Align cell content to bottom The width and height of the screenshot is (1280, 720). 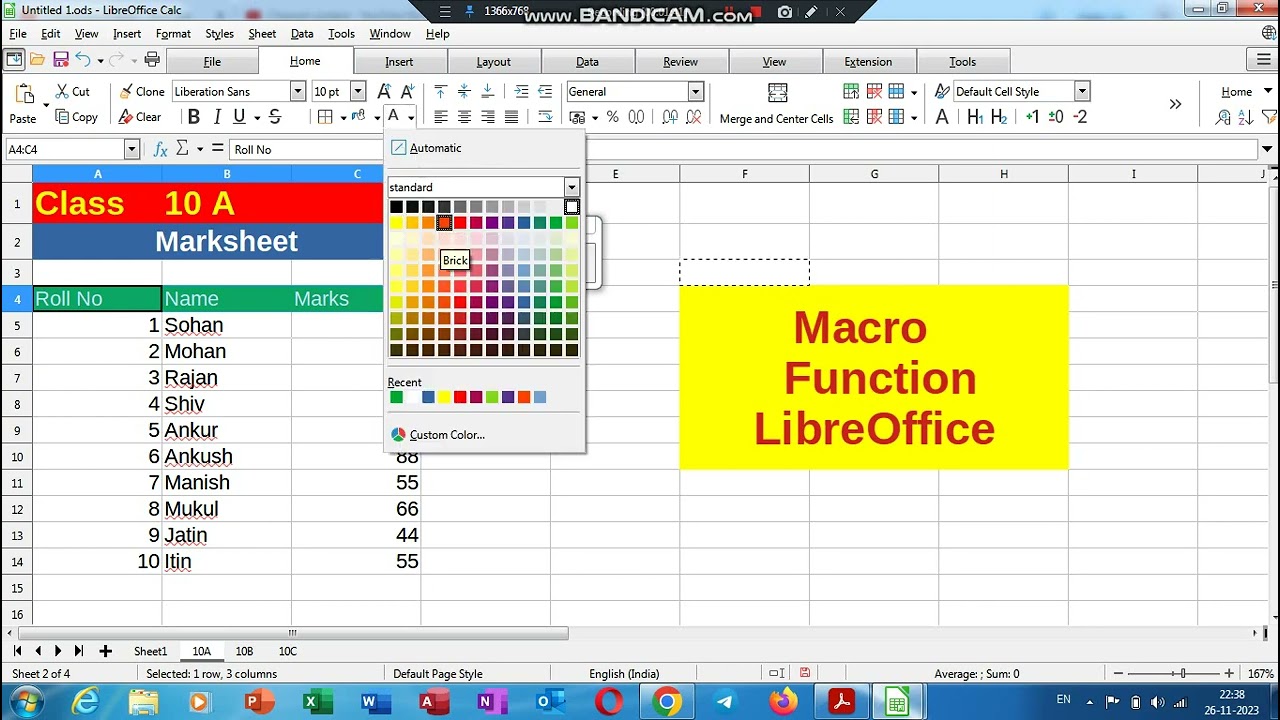pyautogui.click(x=488, y=91)
